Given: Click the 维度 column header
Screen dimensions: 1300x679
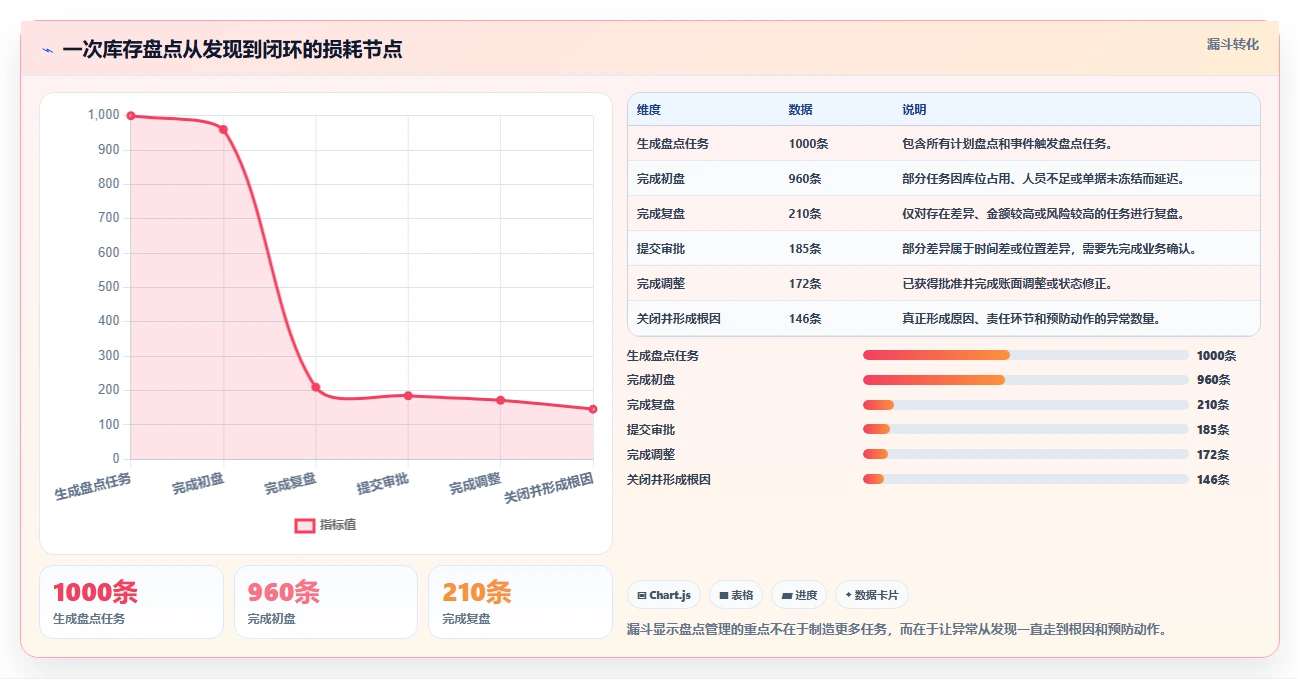Looking at the screenshot, I should (x=649, y=110).
